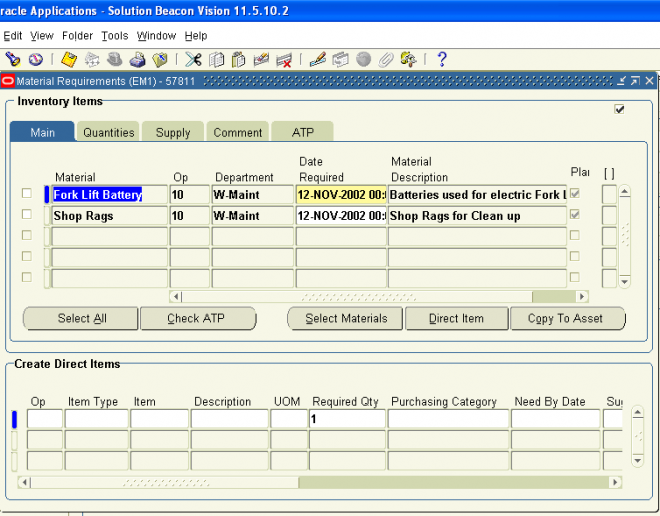Click the Create Direct Items scroll down arrow
The image size is (660, 516).
pyautogui.click(x=638, y=460)
